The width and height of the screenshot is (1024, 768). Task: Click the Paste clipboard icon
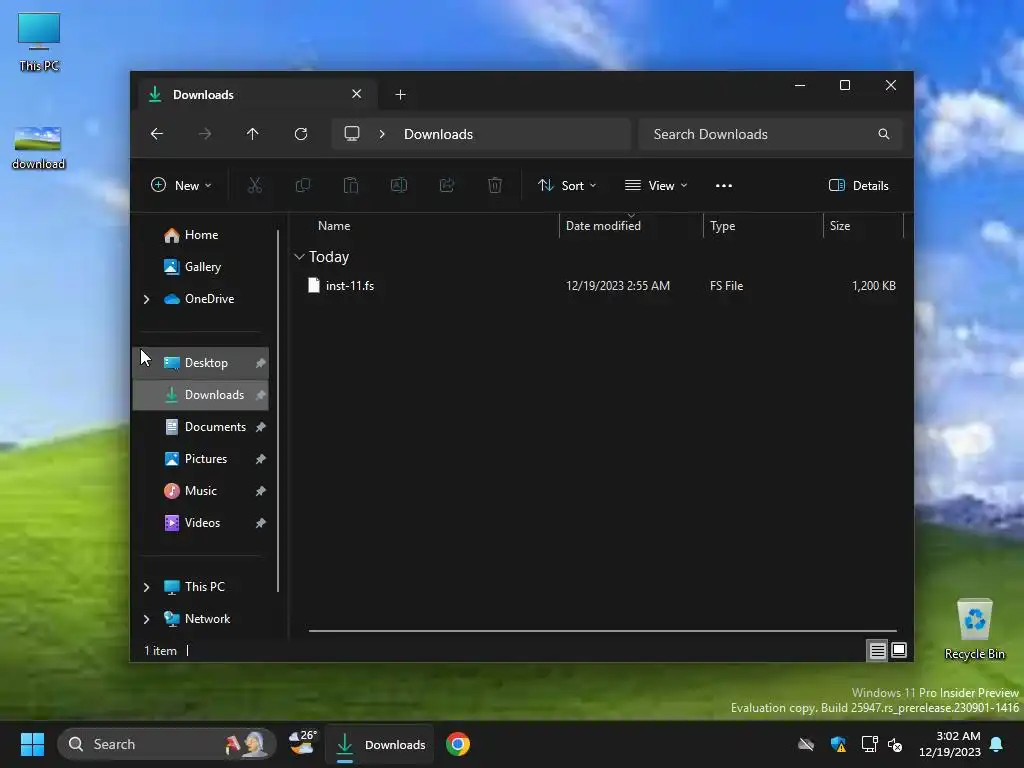tap(351, 185)
